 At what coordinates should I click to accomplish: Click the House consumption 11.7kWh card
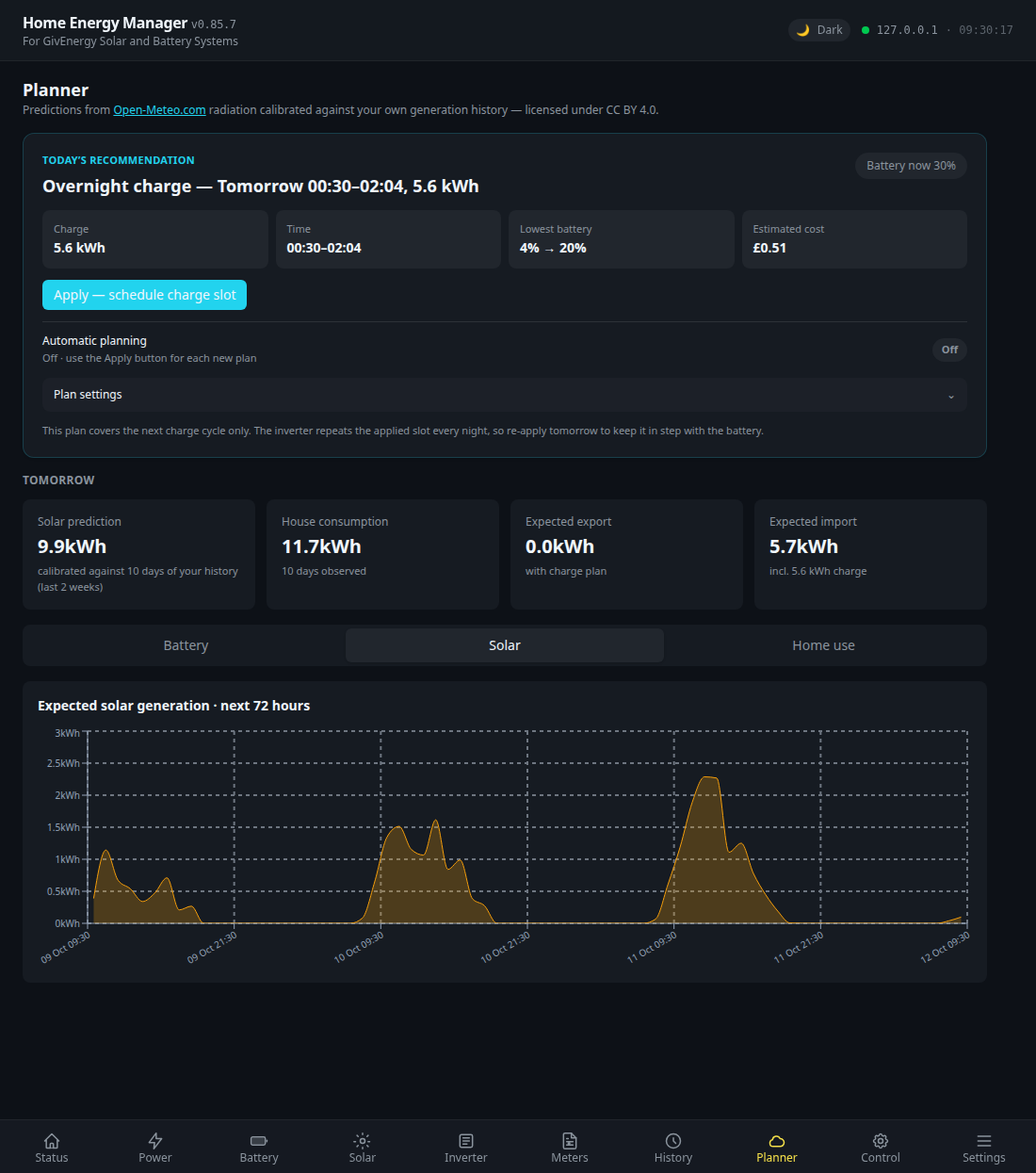382,554
